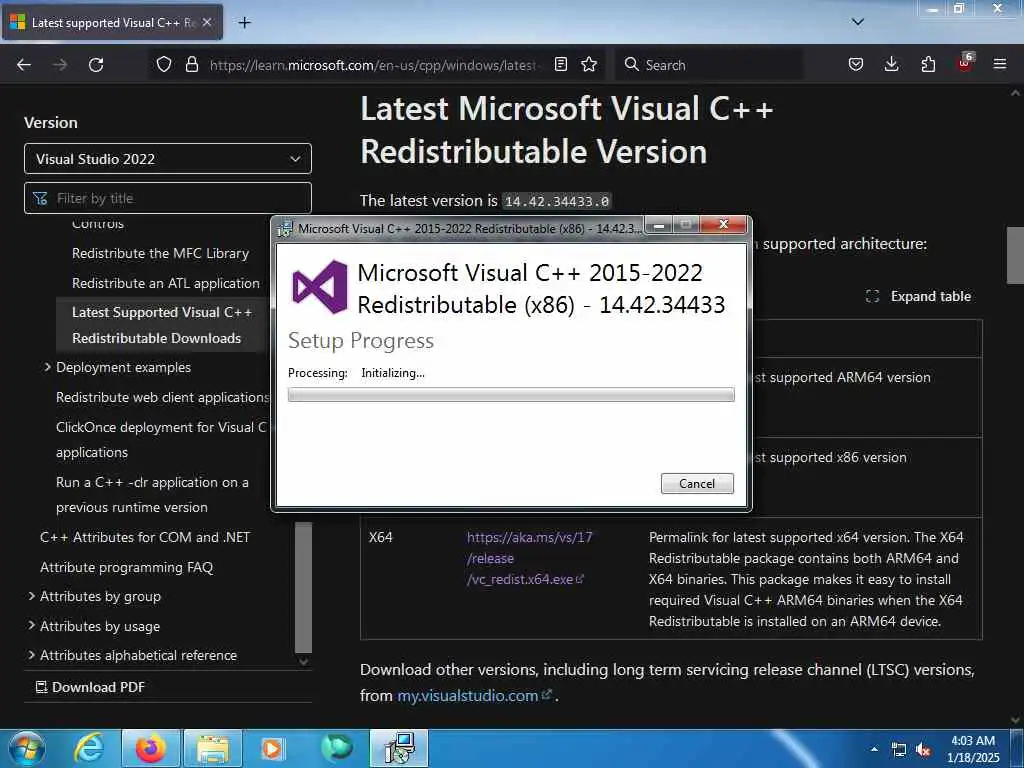Expand the Deployment examples node
The image size is (1024, 768).
47,367
